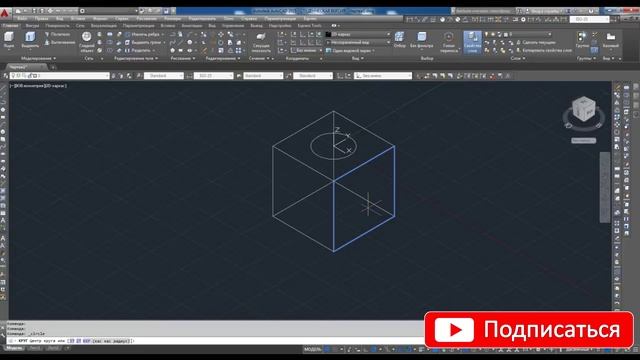Expand the Моделирование panel

coord(38,58)
